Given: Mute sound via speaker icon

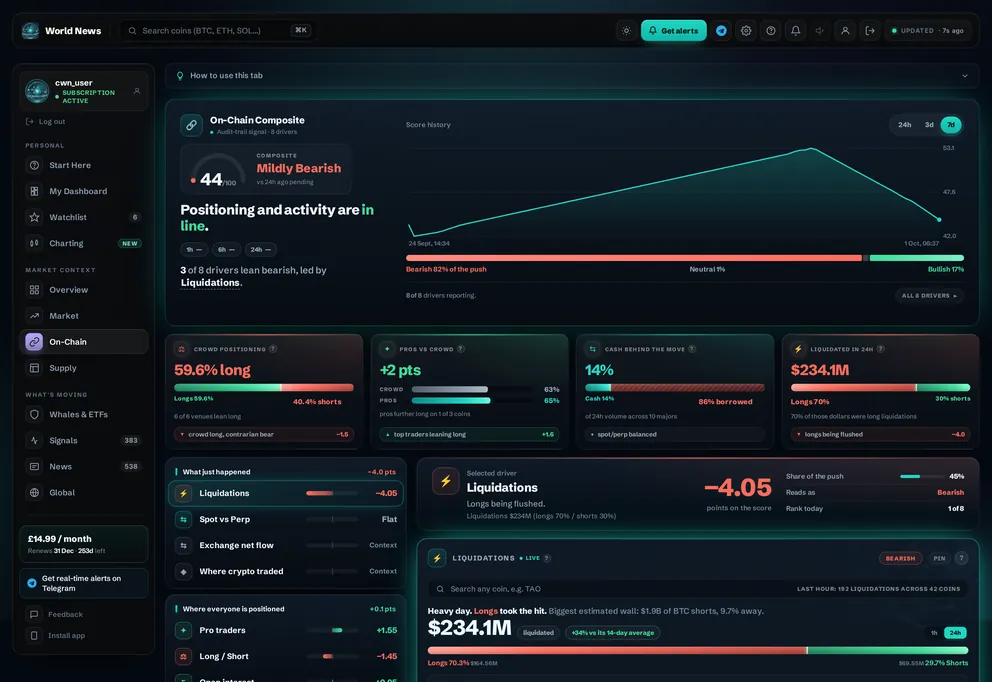Looking at the screenshot, I should point(820,30).
